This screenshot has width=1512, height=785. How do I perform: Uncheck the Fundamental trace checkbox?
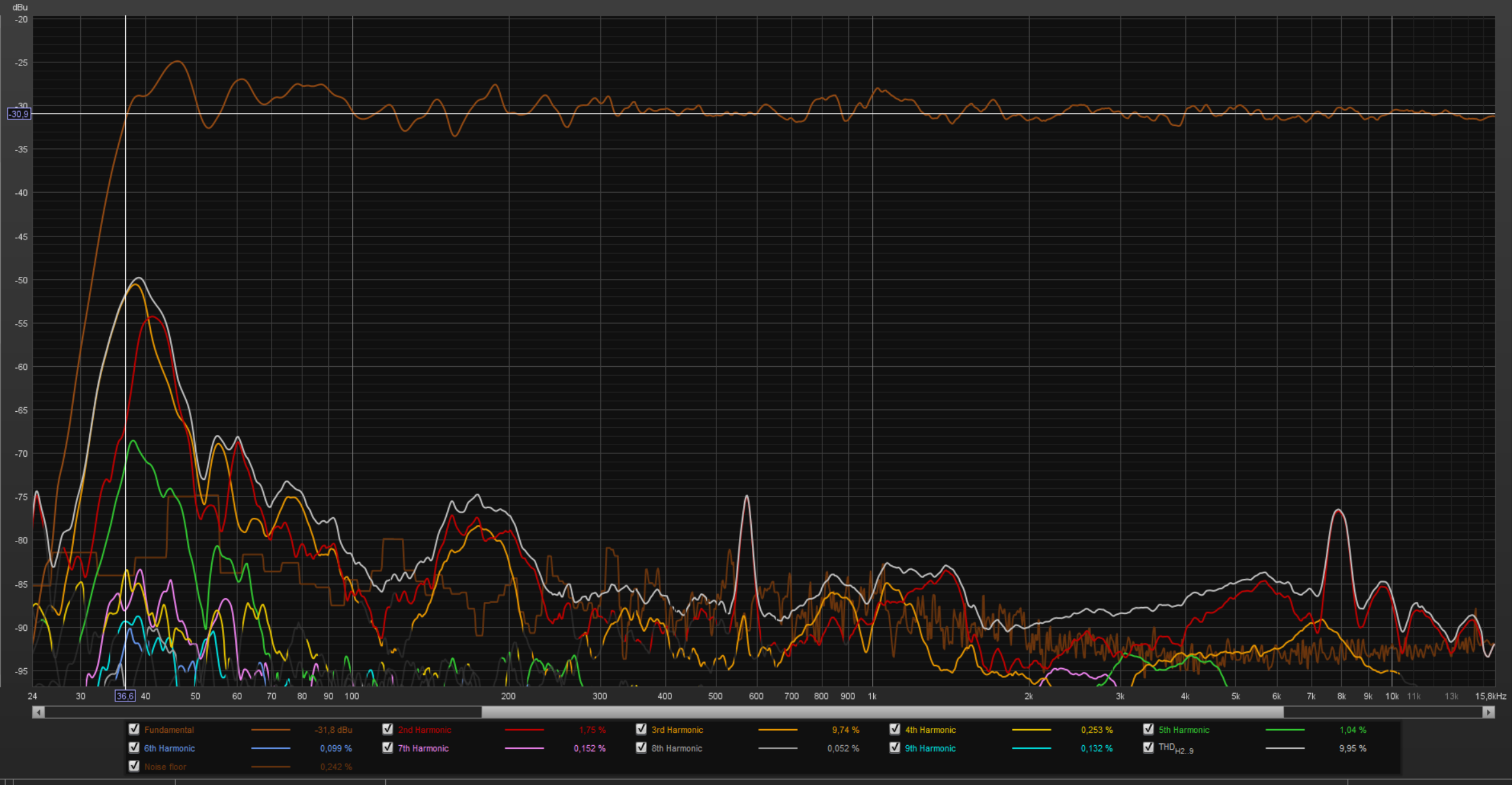click(x=134, y=729)
